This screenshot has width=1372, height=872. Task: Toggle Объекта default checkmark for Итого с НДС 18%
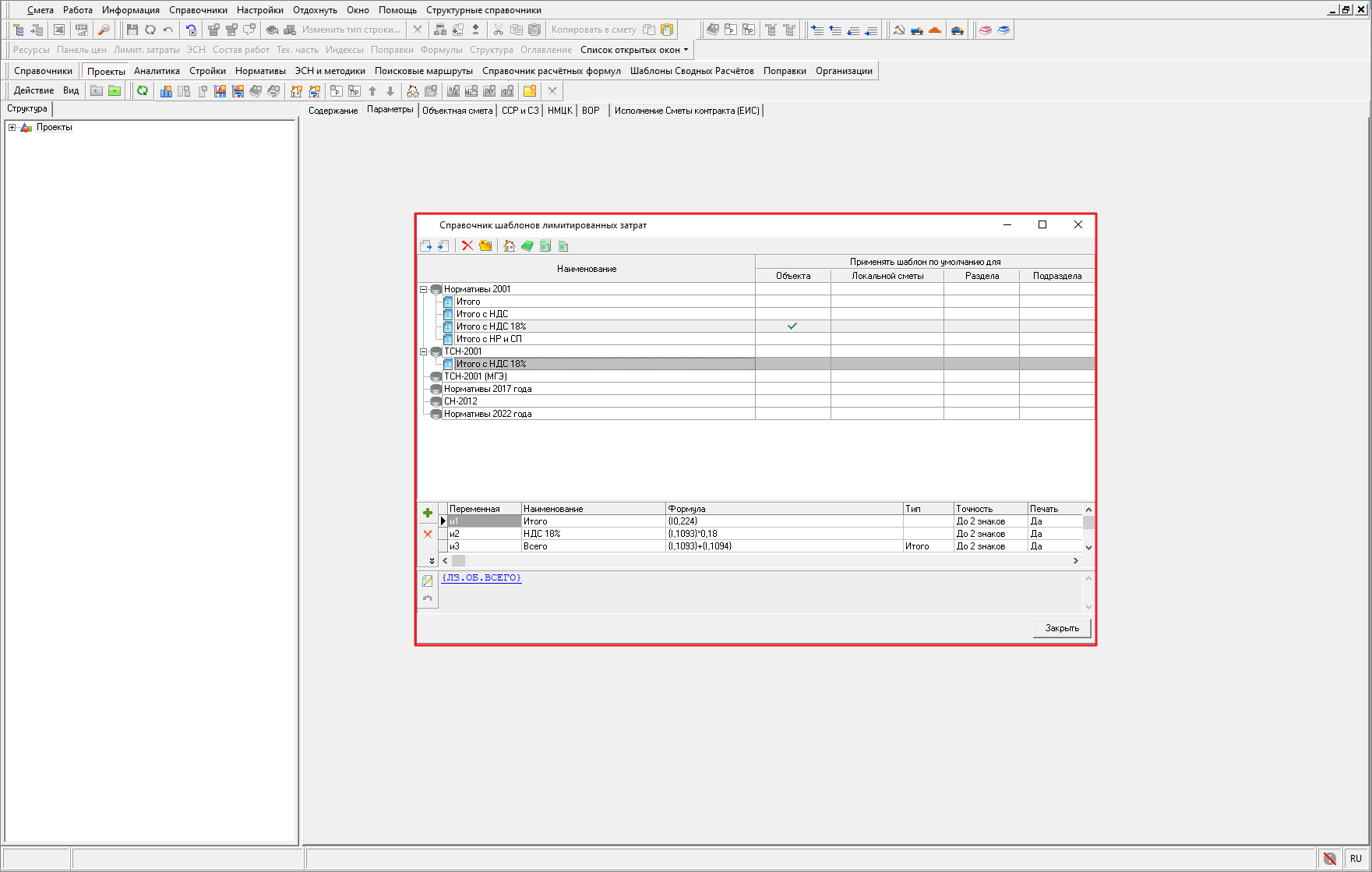pyautogui.click(x=792, y=327)
